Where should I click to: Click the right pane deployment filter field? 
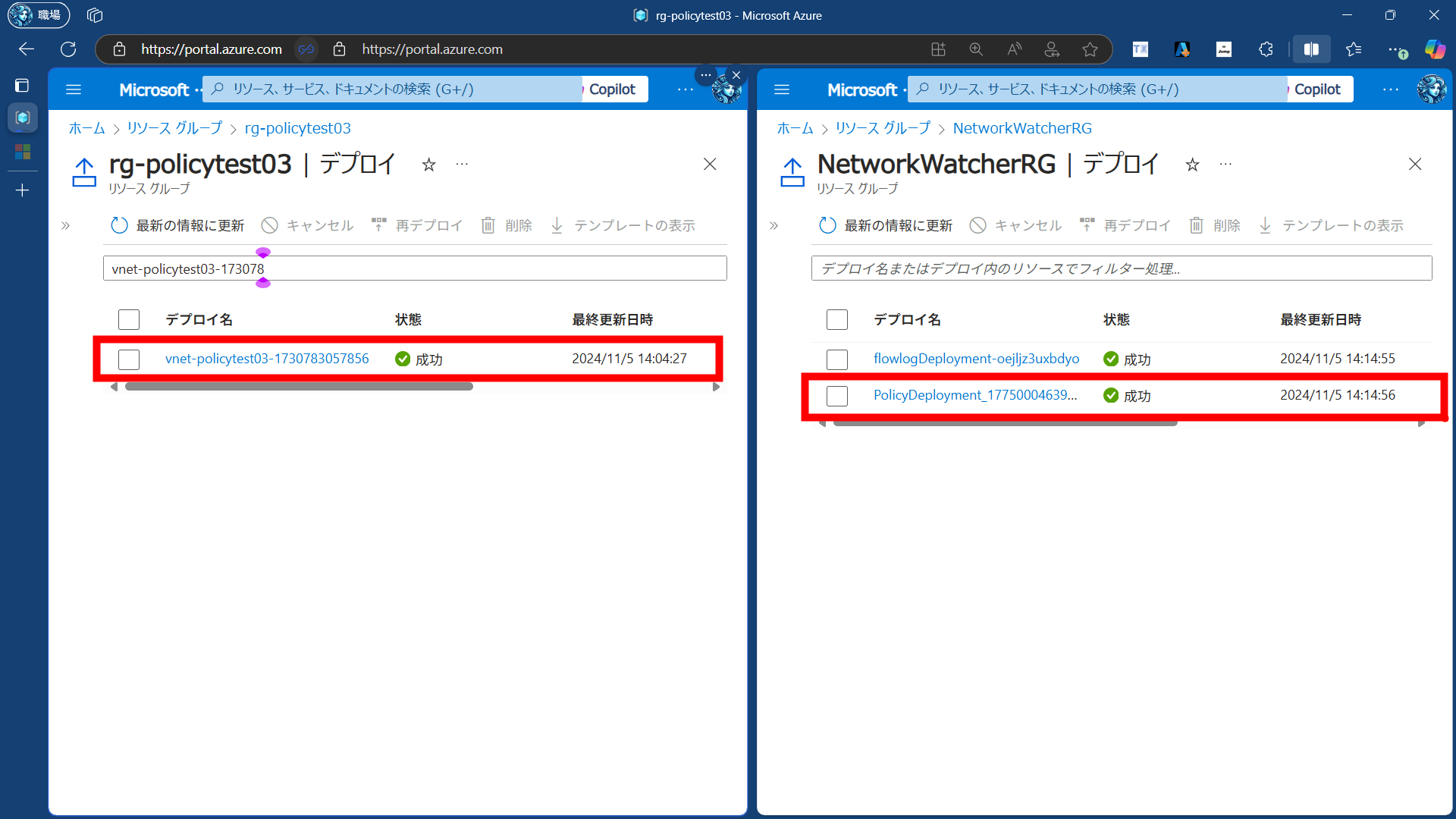(1121, 268)
